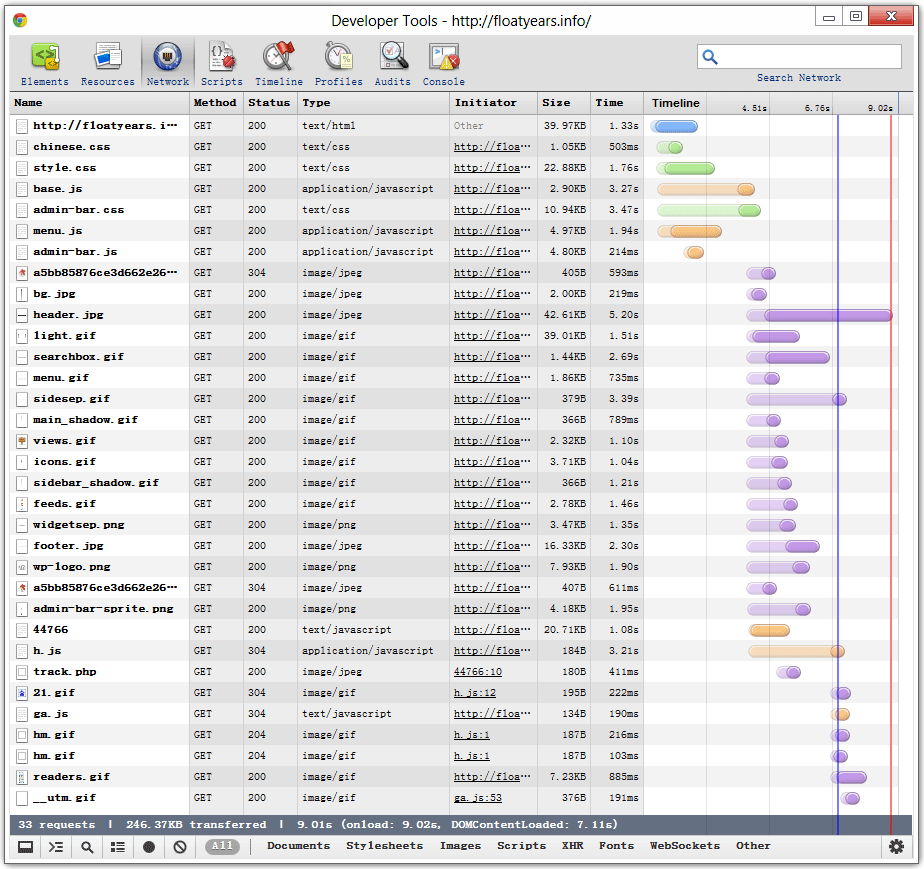Toggle small resource rows list icon

tap(118, 847)
